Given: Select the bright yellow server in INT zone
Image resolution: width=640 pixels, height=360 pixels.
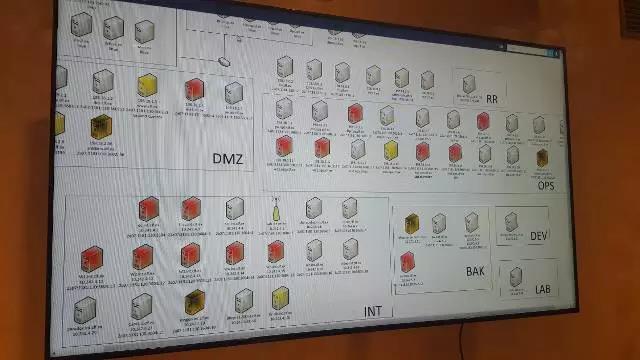Looking at the screenshot, I should click(x=280, y=298).
